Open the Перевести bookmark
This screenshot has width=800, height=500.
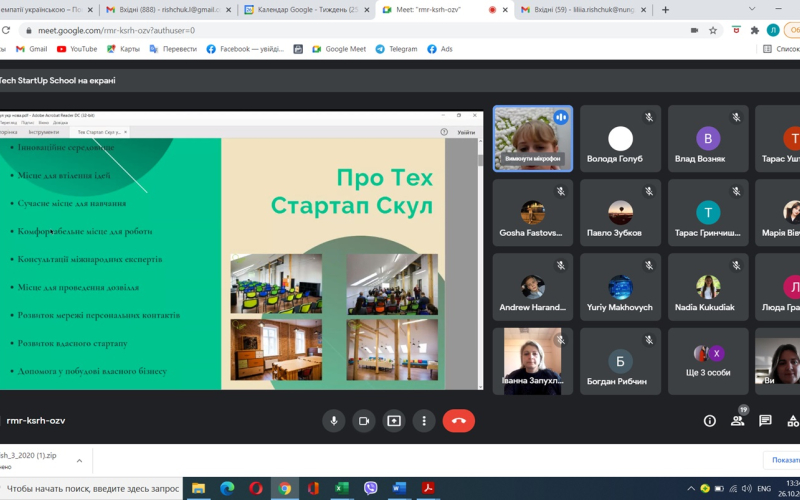[x=173, y=49]
